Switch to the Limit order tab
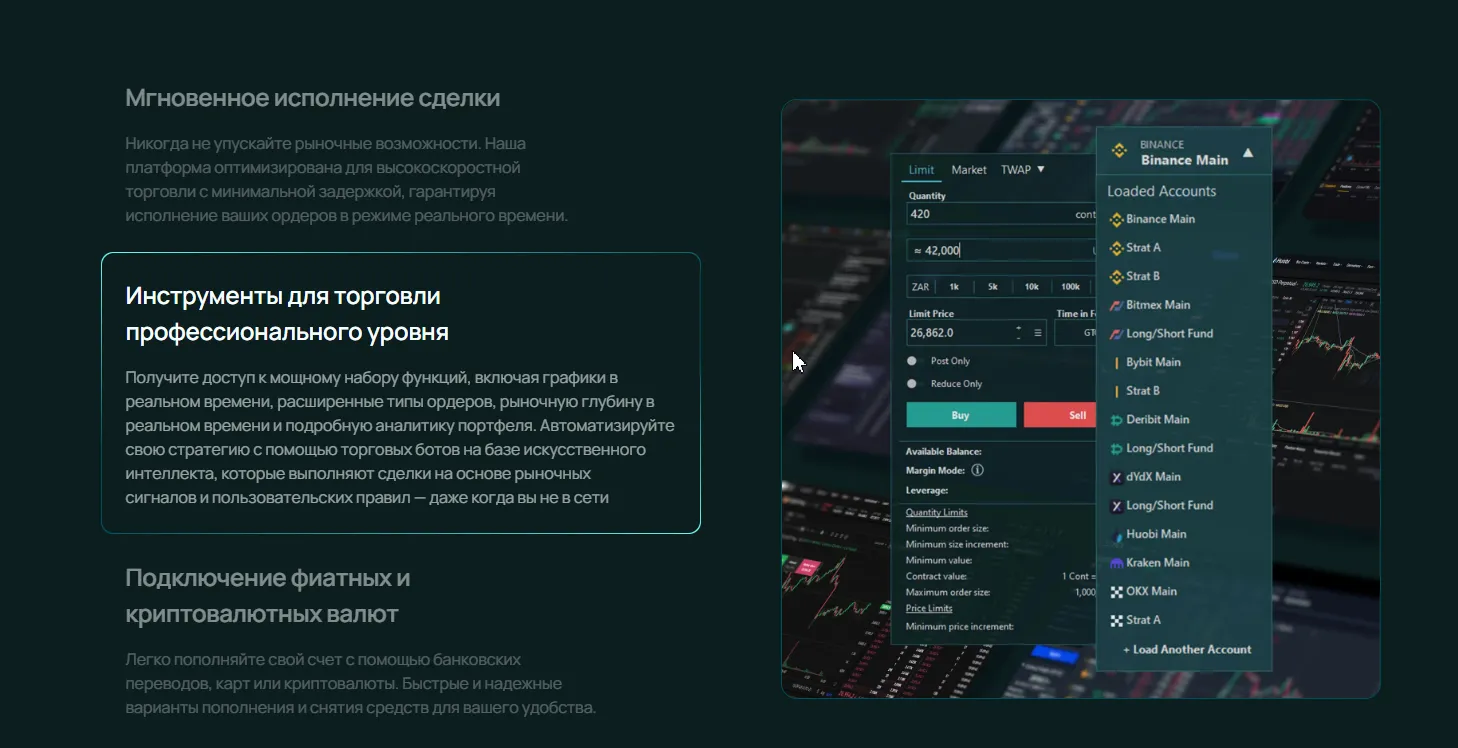The image size is (1458, 748). [x=921, y=170]
